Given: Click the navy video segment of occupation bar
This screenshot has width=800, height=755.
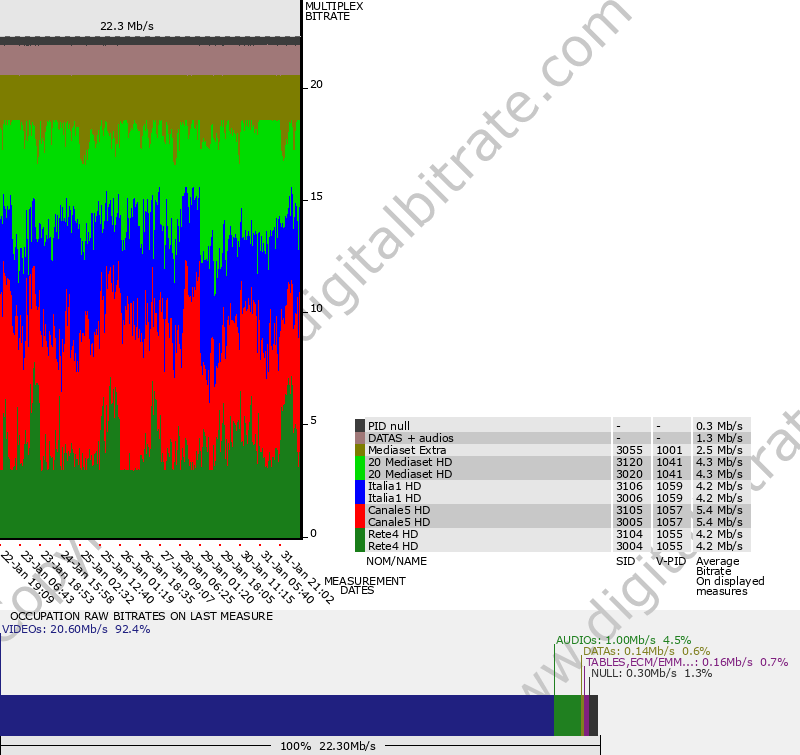Looking at the screenshot, I should tap(277, 716).
